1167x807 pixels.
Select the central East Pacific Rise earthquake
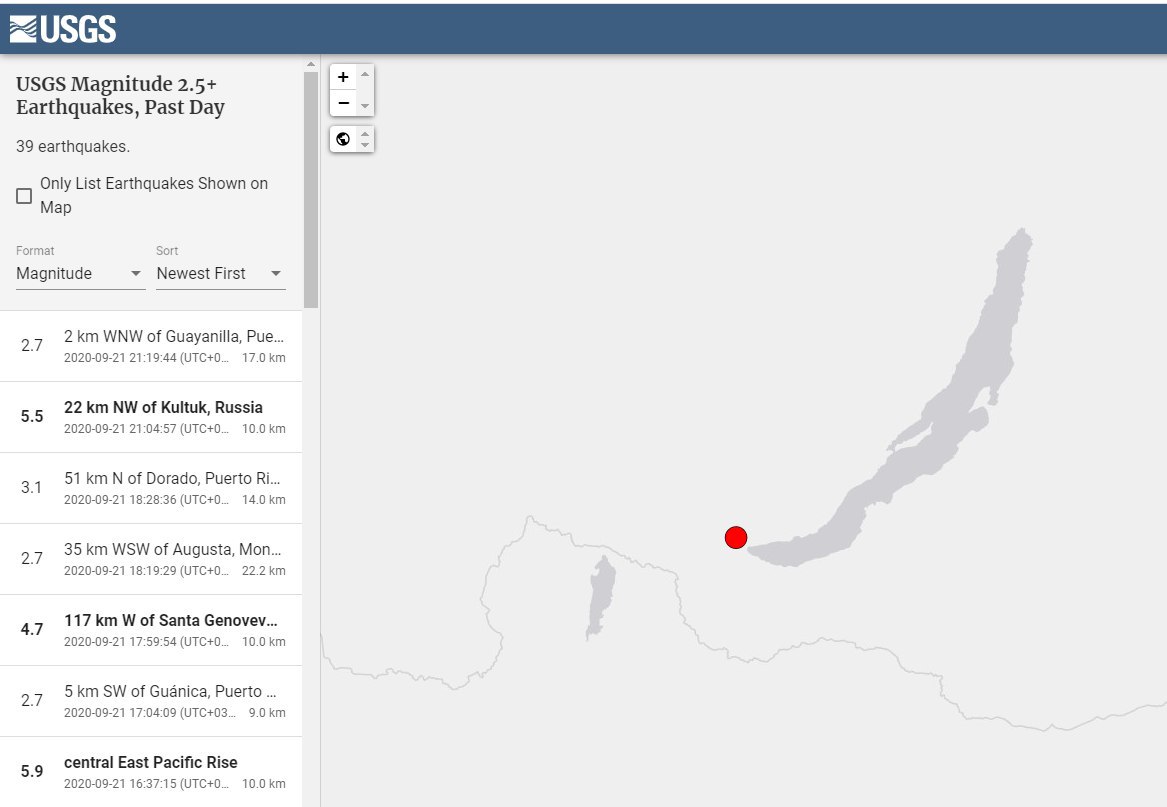coord(151,772)
